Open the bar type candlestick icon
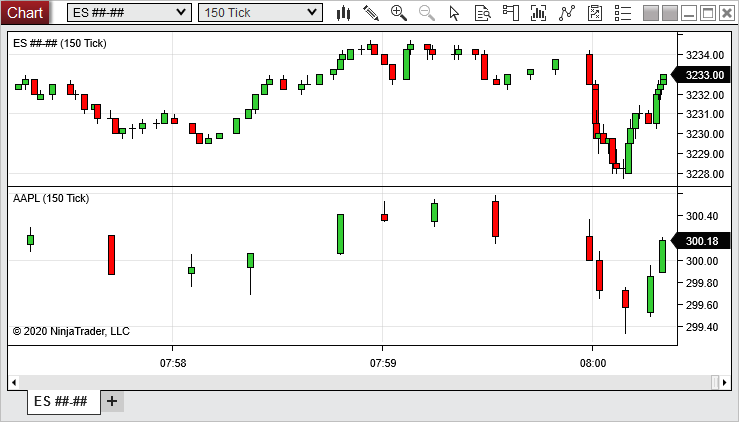This screenshot has width=739, height=422. click(x=343, y=13)
